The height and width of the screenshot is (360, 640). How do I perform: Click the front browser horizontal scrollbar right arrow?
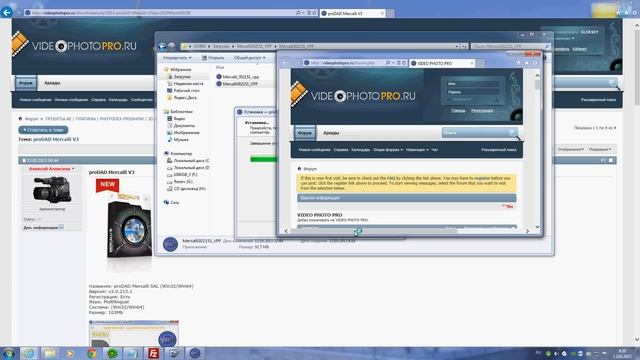pyautogui.click(x=527, y=231)
